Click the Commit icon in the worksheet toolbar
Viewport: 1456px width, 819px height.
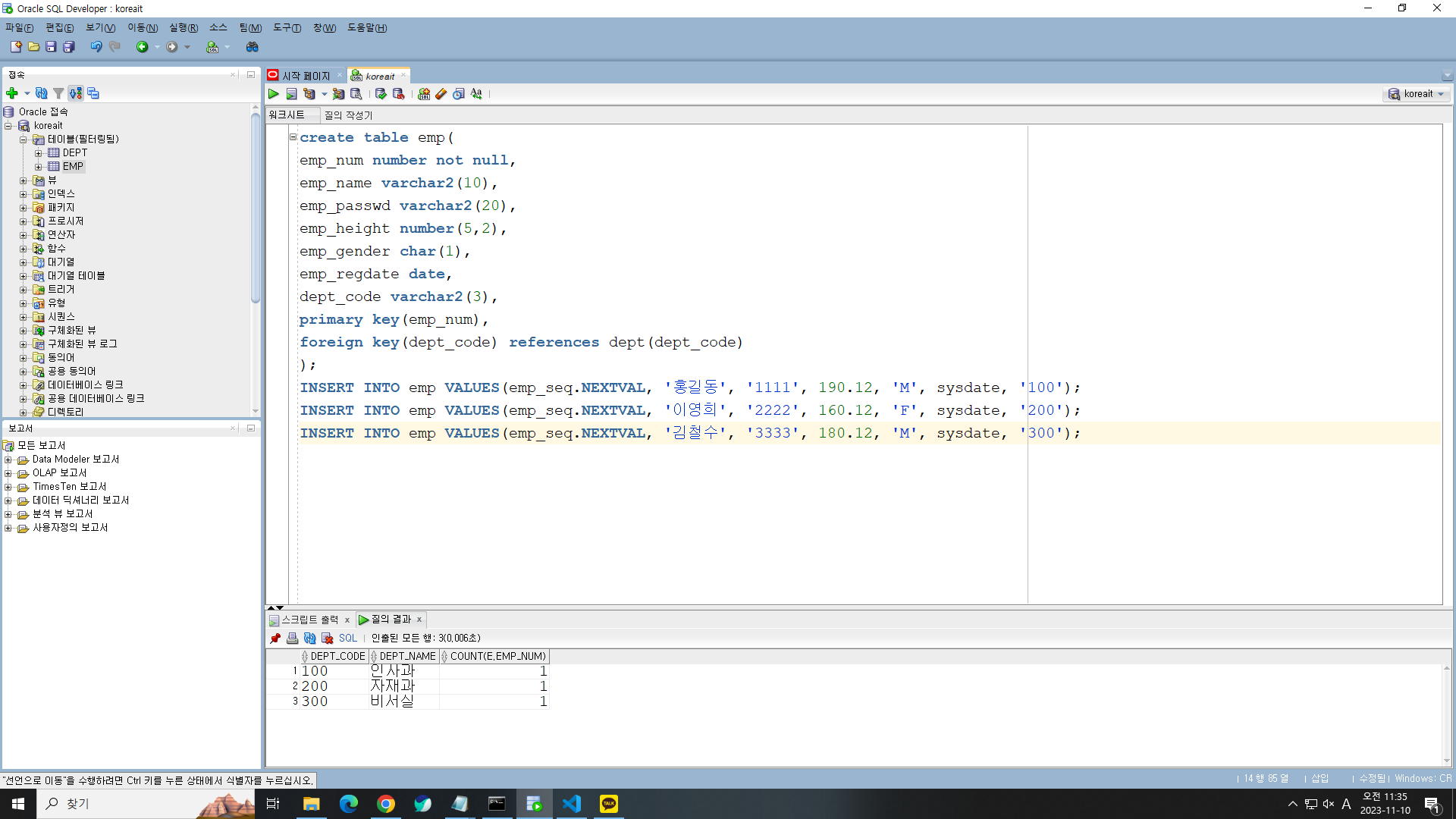click(x=381, y=94)
